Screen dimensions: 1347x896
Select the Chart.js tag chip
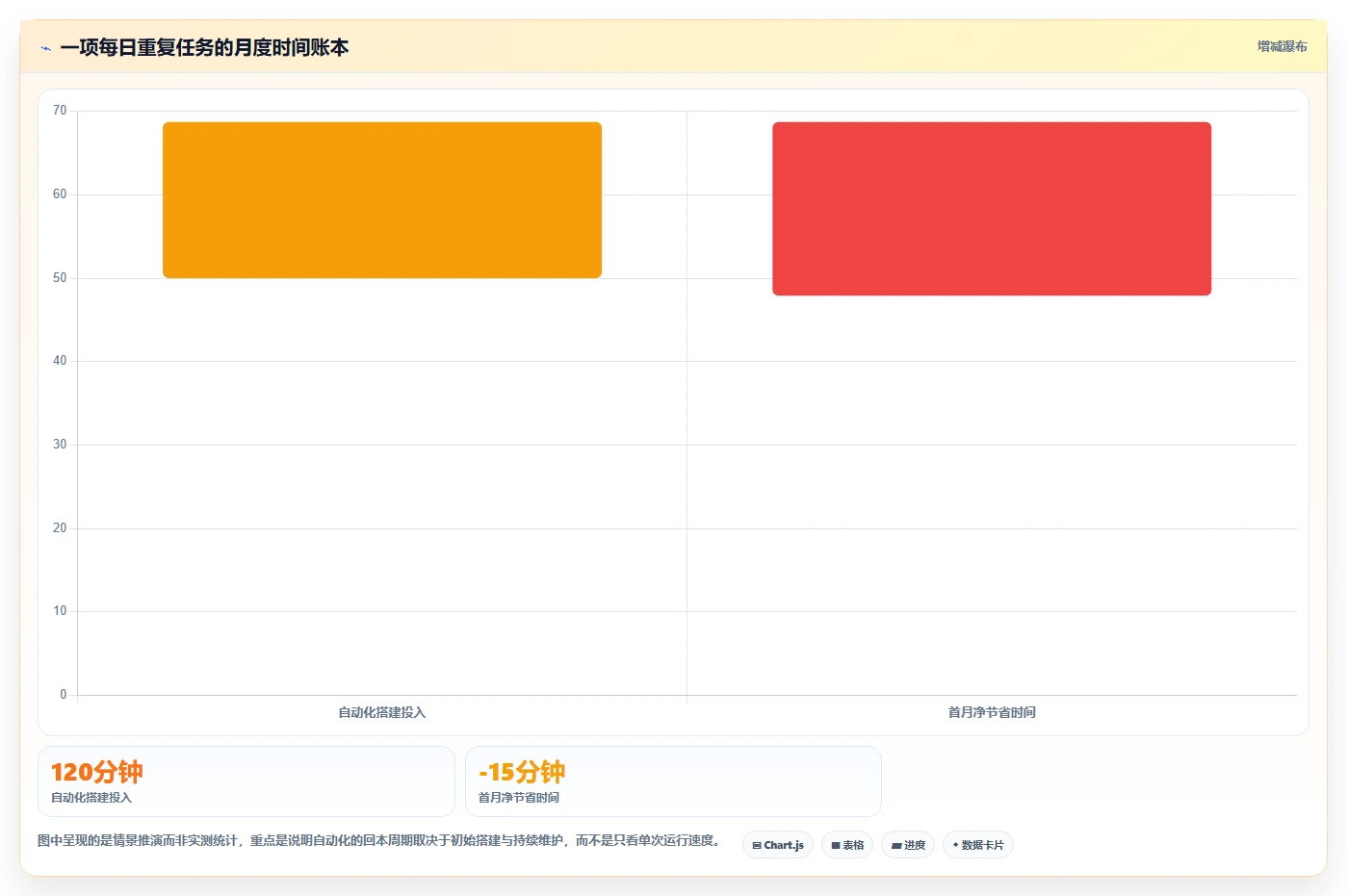[x=778, y=845]
